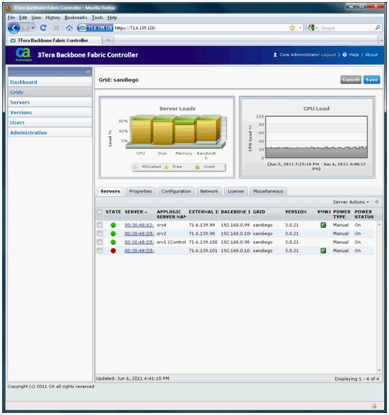Click the Home icon in Firefox toolbar
Screen dimensions: 389x415
69,28
